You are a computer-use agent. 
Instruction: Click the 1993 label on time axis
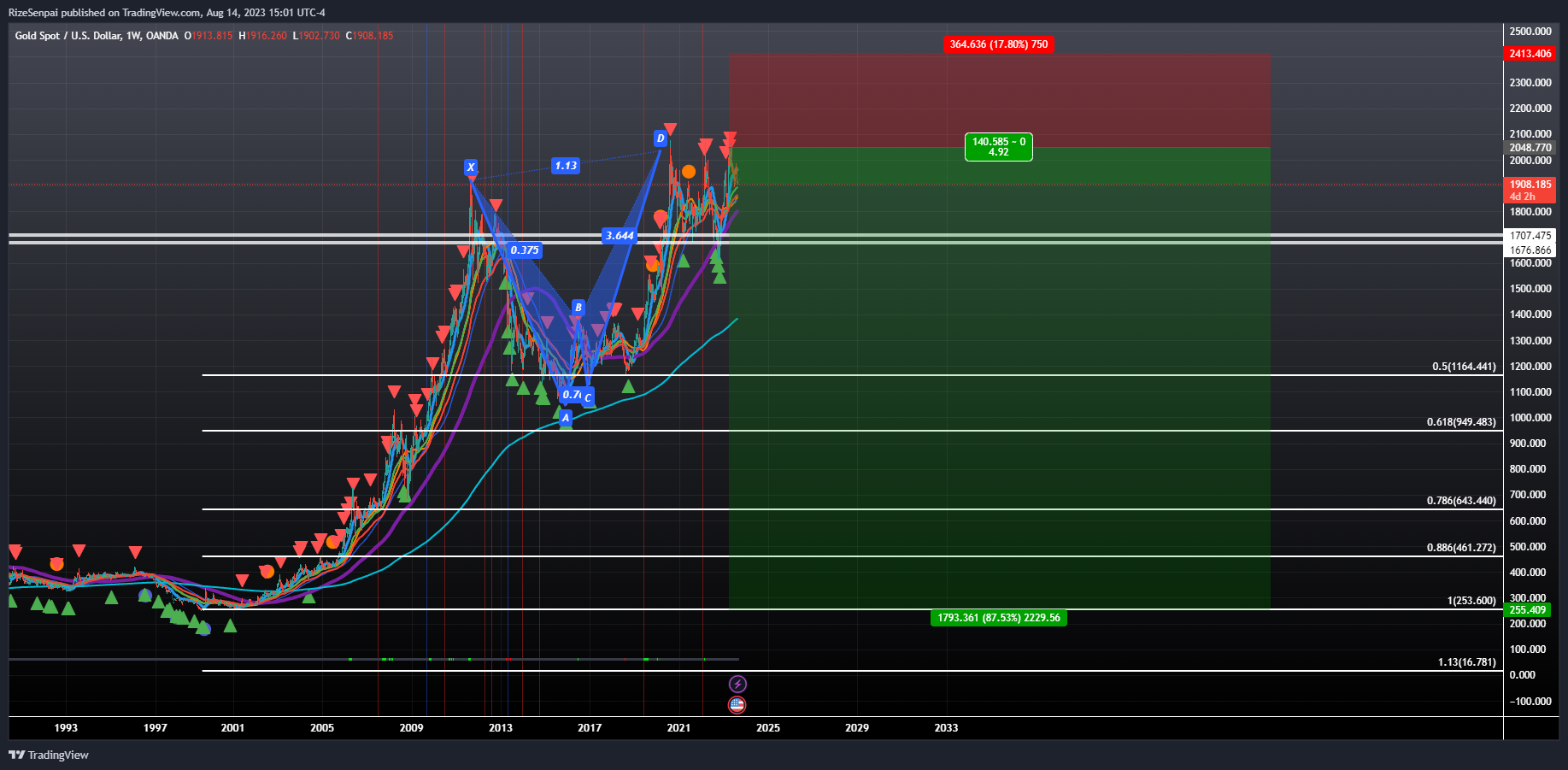(66, 728)
